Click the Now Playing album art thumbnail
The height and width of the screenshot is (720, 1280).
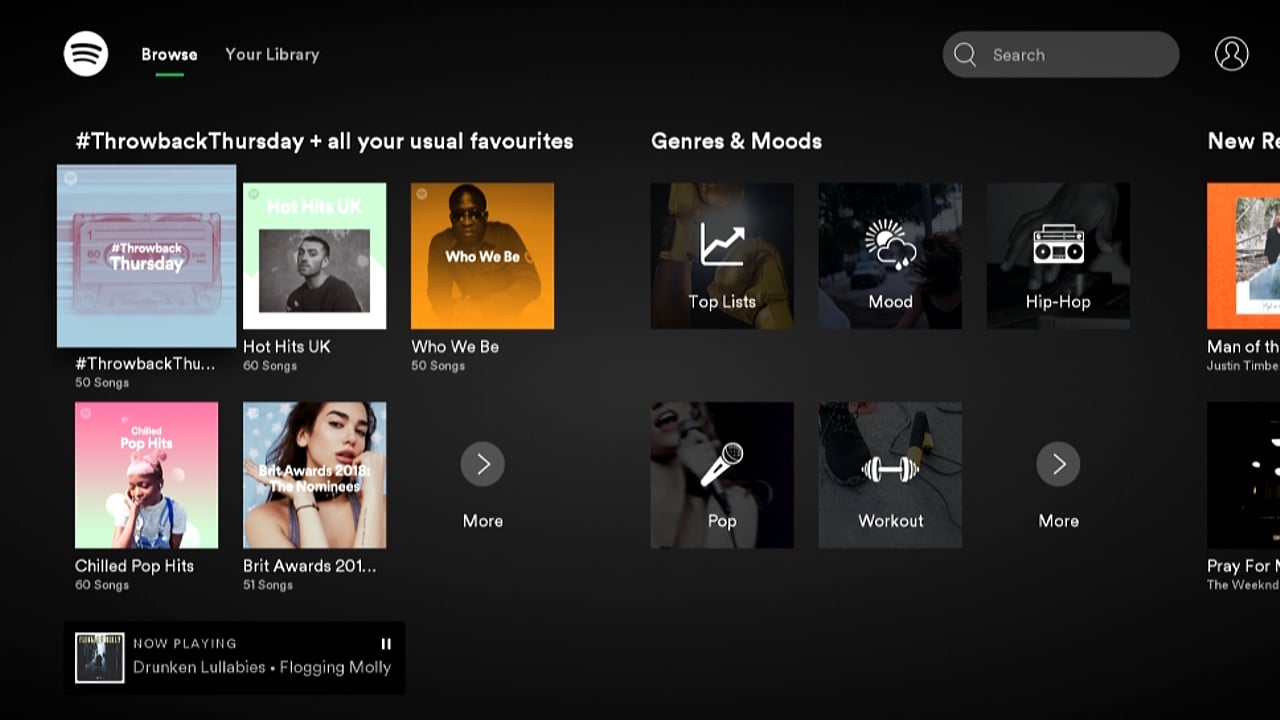click(x=100, y=658)
